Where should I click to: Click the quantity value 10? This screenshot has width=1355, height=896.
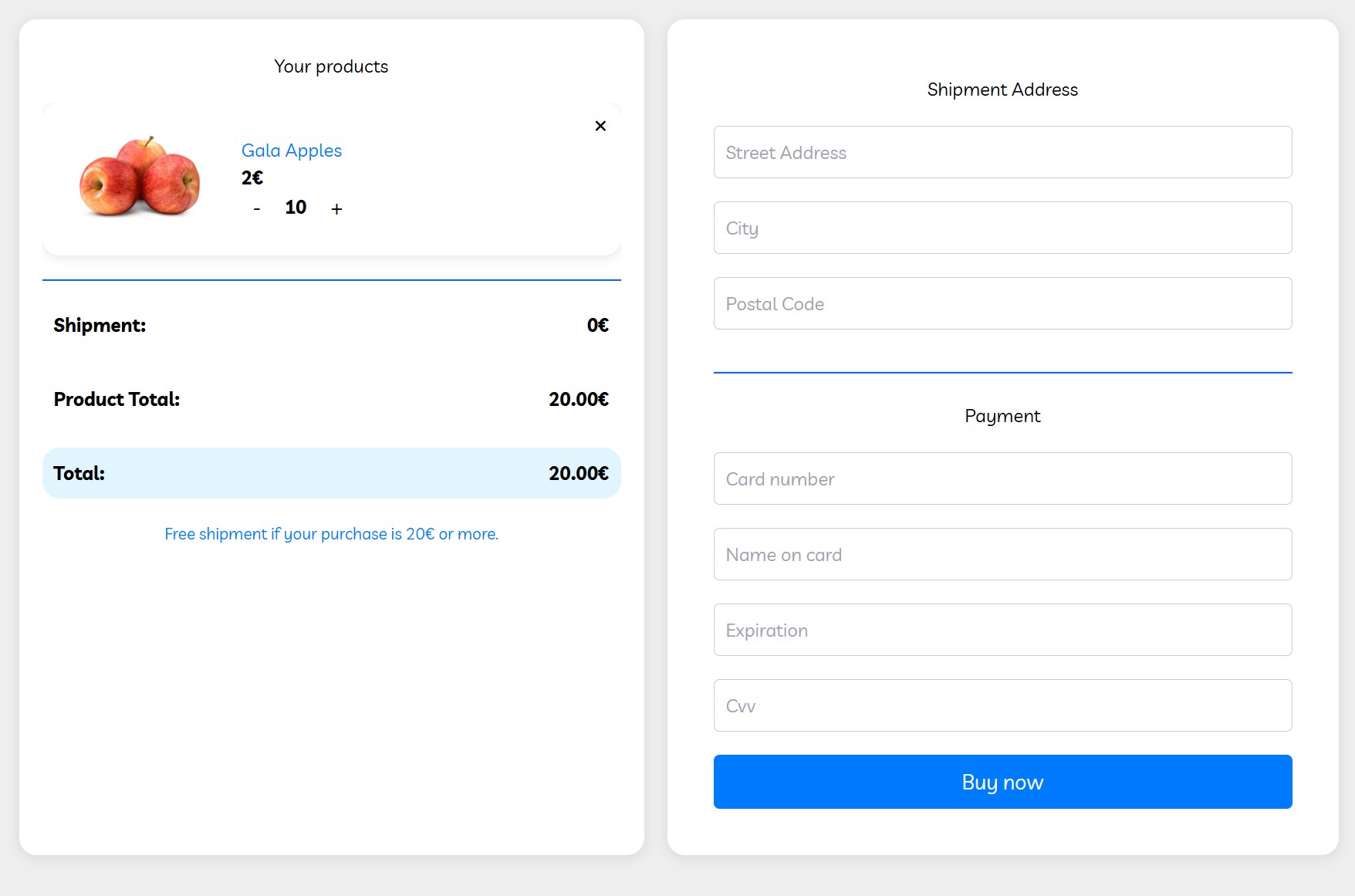(296, 208)
